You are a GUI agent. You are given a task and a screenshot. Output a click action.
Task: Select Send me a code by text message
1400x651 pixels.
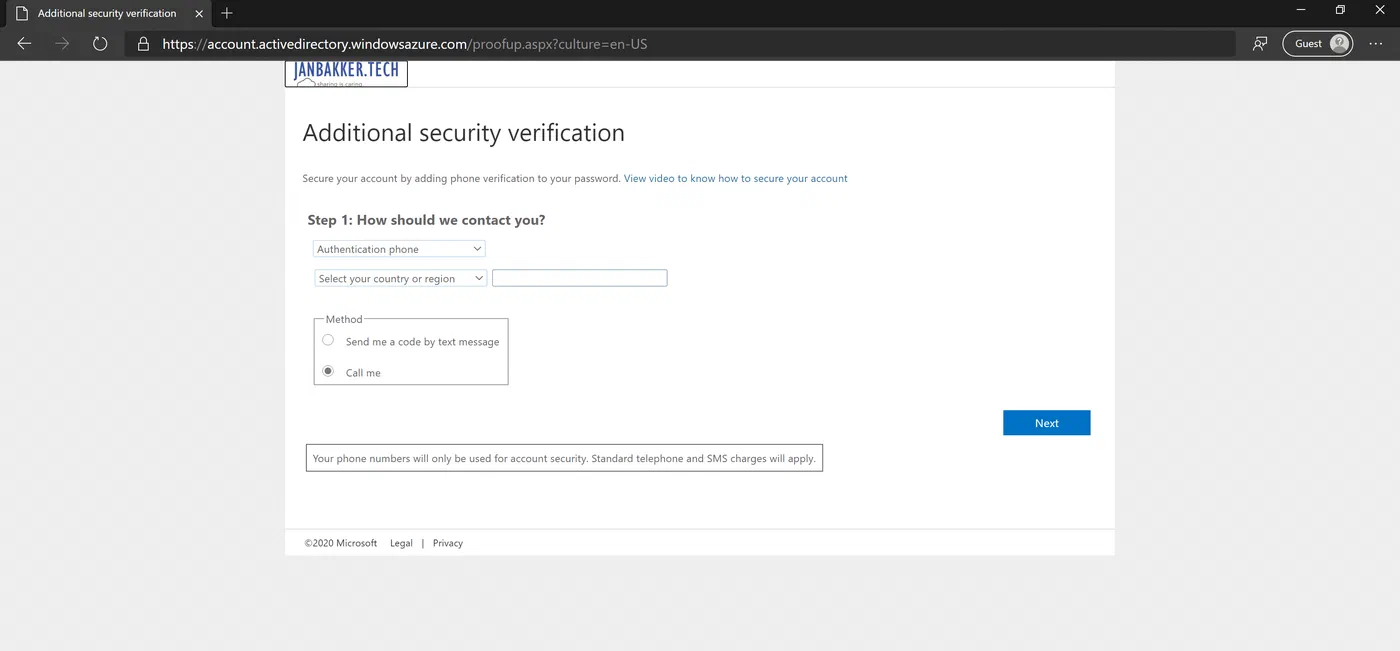(x=328, y=340)
